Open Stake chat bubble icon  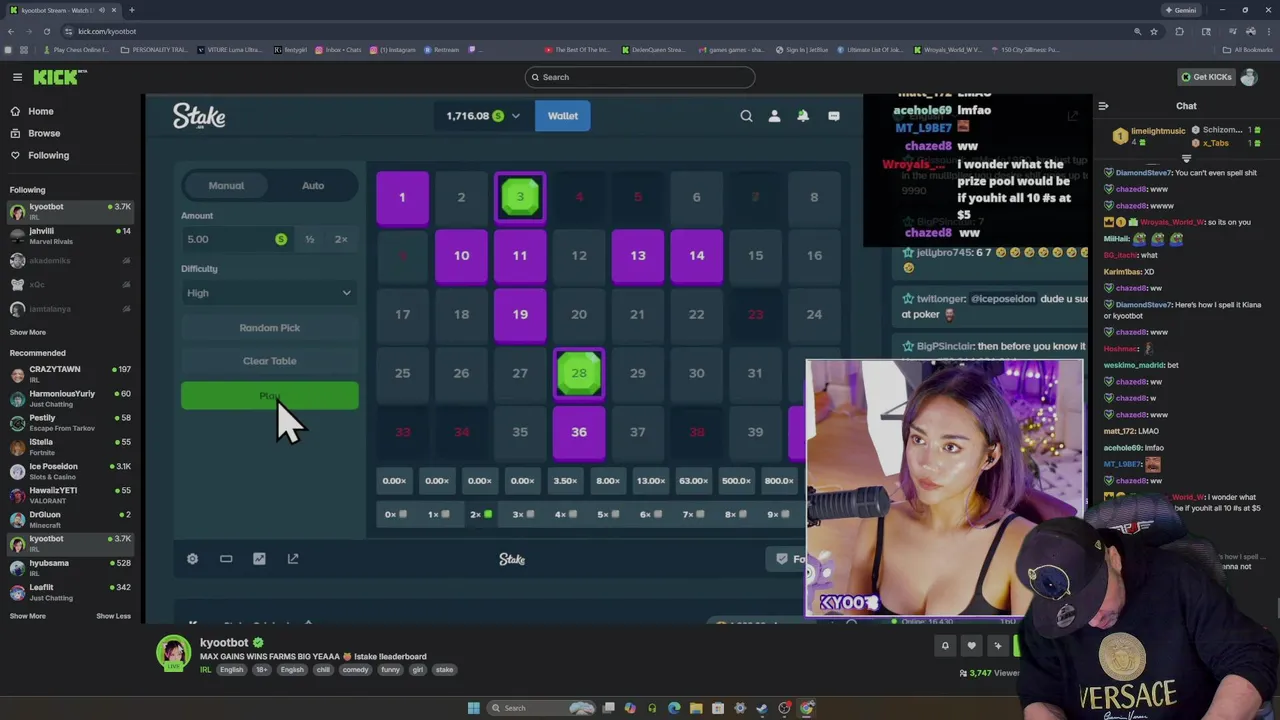click(833, 116)
